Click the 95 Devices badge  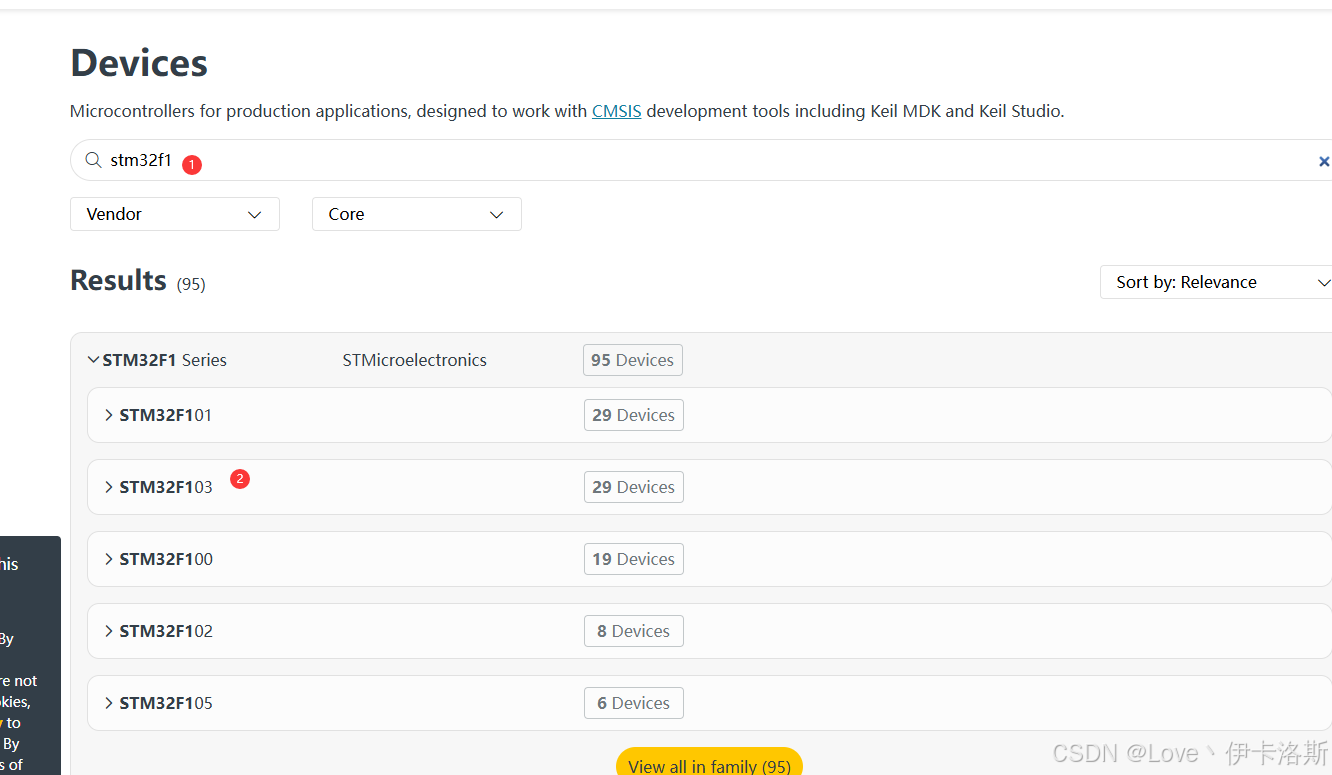633,360
